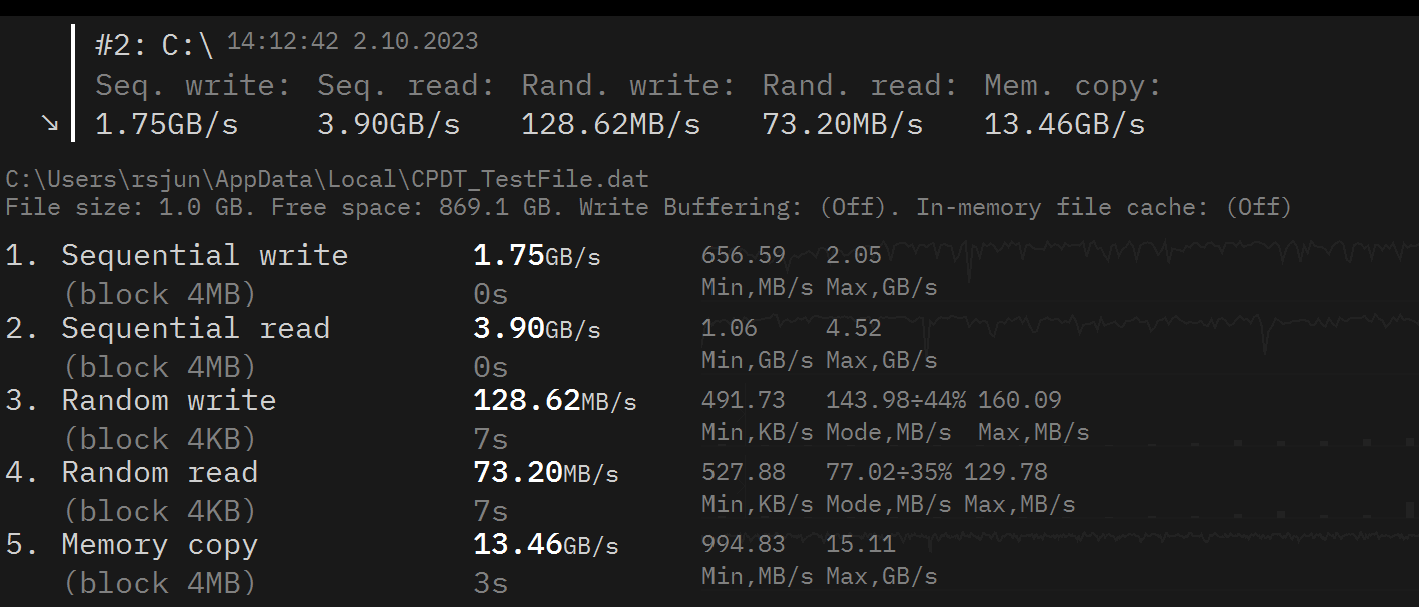
Task: Click the Random write mode value 143.98÷44%
Action: 895,400
